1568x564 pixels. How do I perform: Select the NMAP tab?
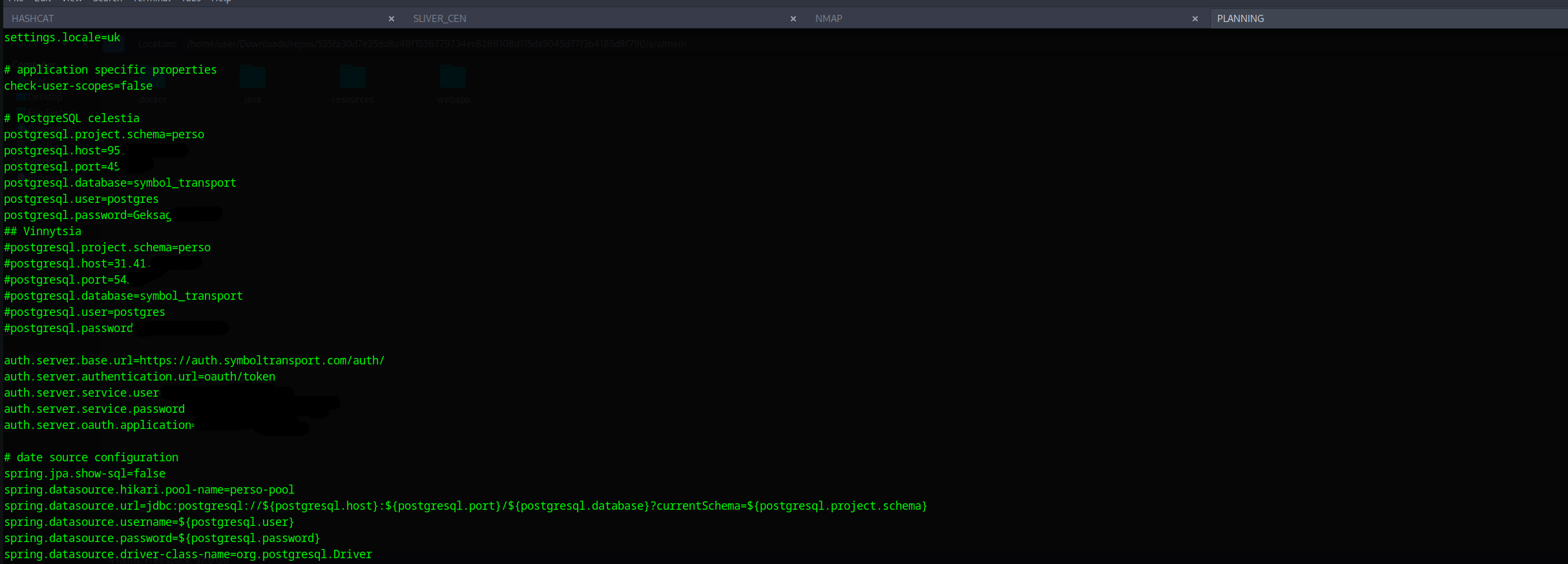[x=828, y=19]
